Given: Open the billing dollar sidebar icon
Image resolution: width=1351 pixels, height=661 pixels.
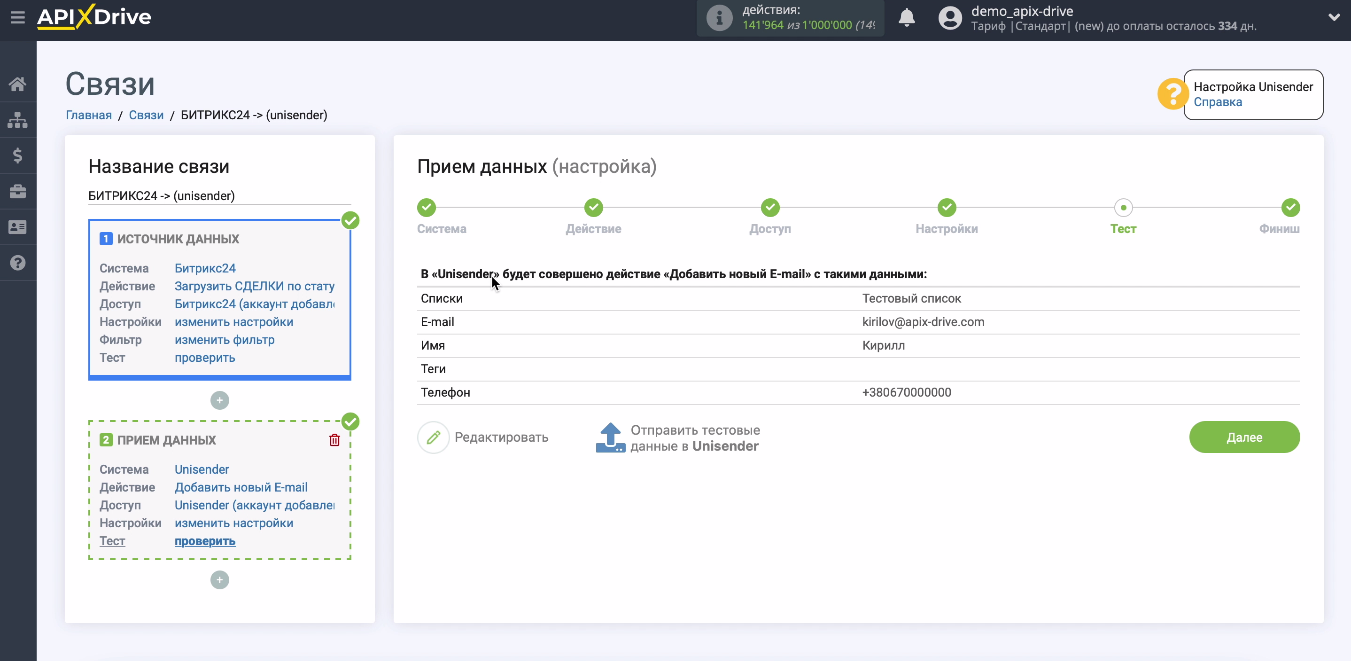Looking at the screenshot, I should (x=17, y=156).
